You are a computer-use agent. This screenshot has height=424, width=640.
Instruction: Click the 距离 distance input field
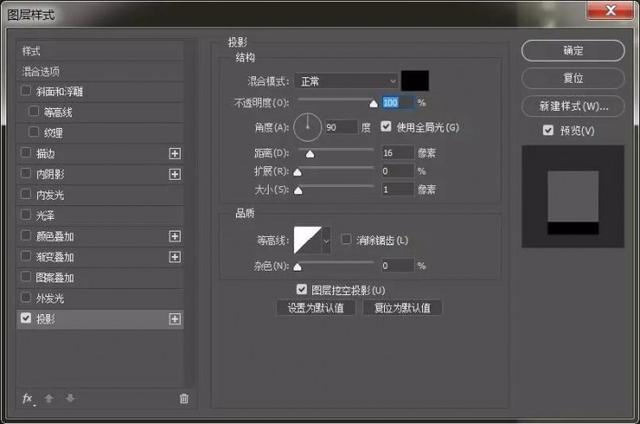click(x=396, y=152)
